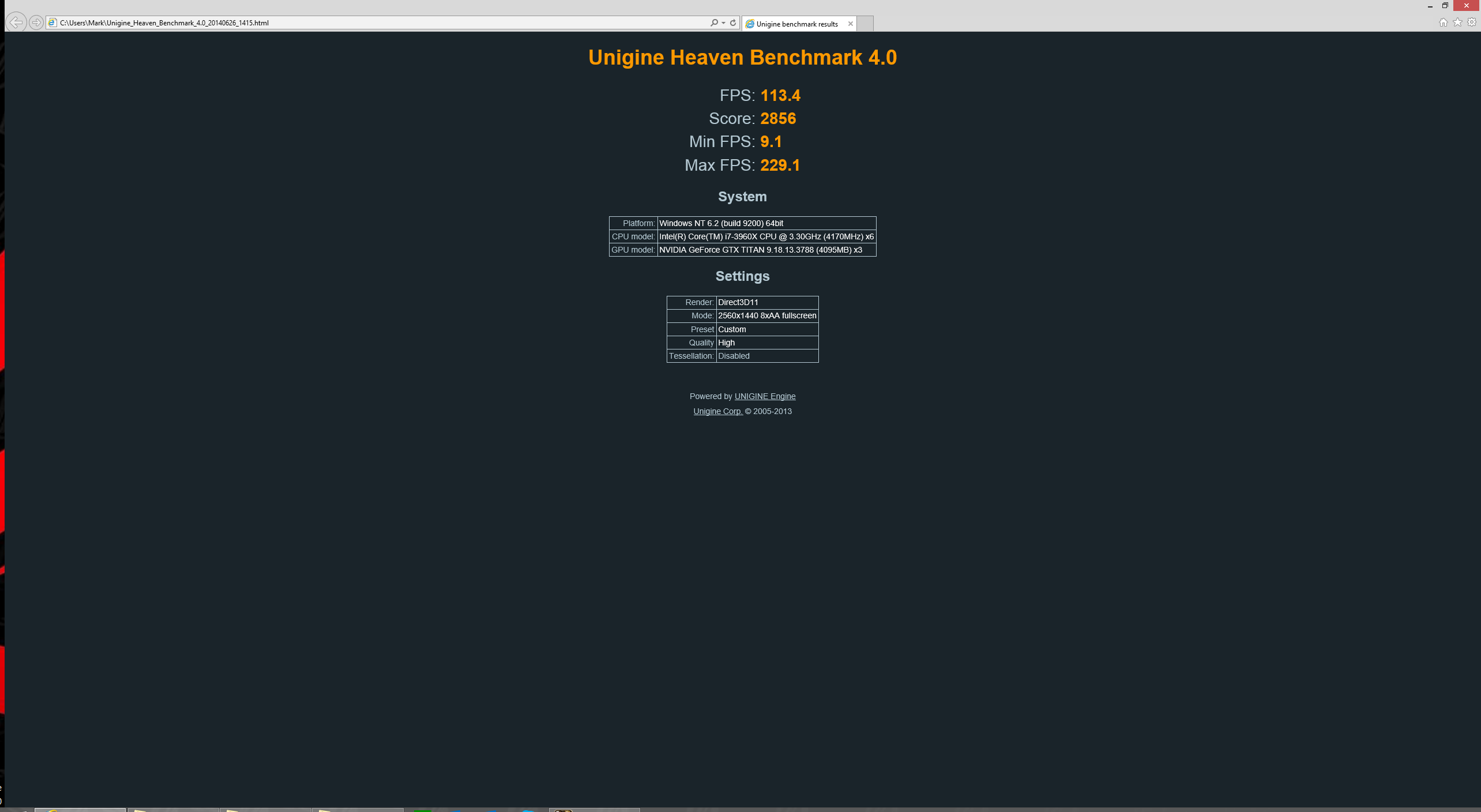Viewport: 1481px width, 812px height.
Task: Open the Unigine Corp. link
Action: [717, 411]
